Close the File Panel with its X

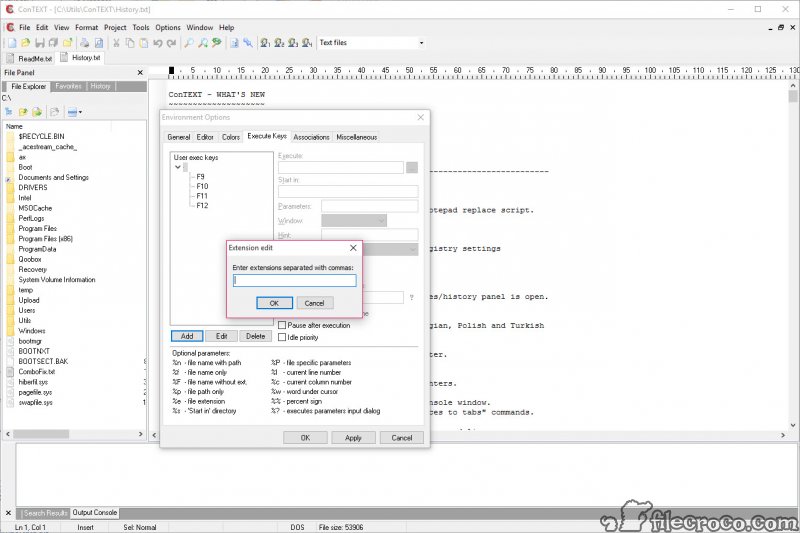pyautogui.click(x=140, y=73)
